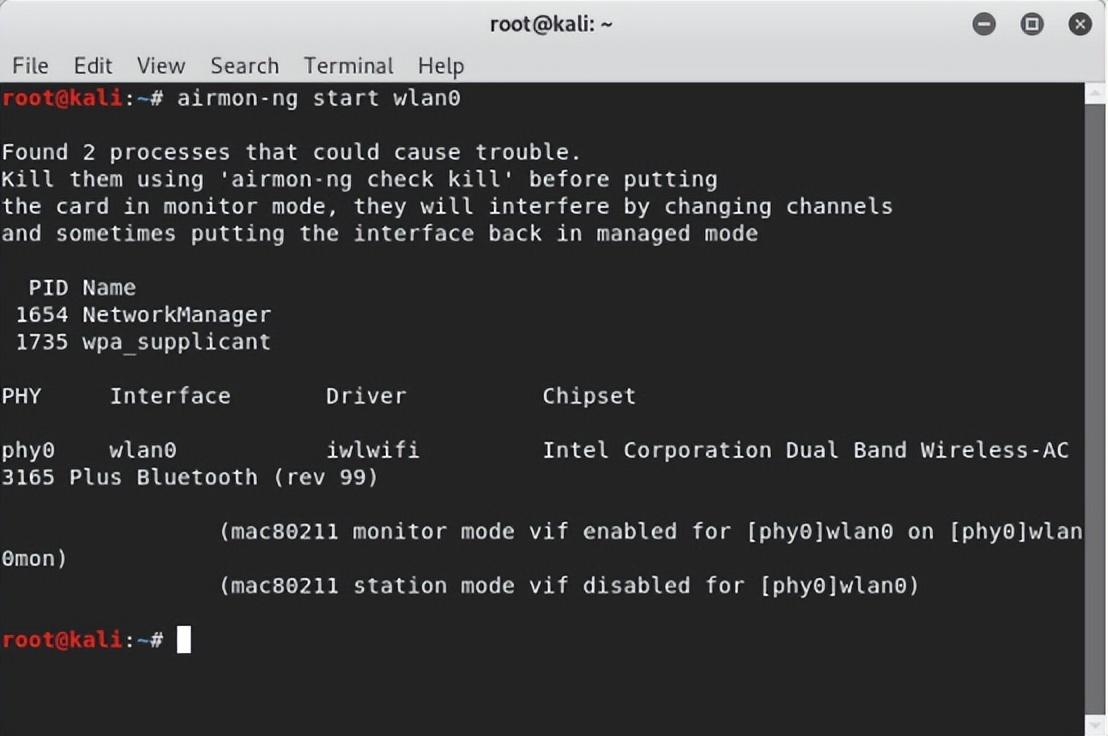Open the Search menu
This screenshot has width=1108, height=736.
244,66
